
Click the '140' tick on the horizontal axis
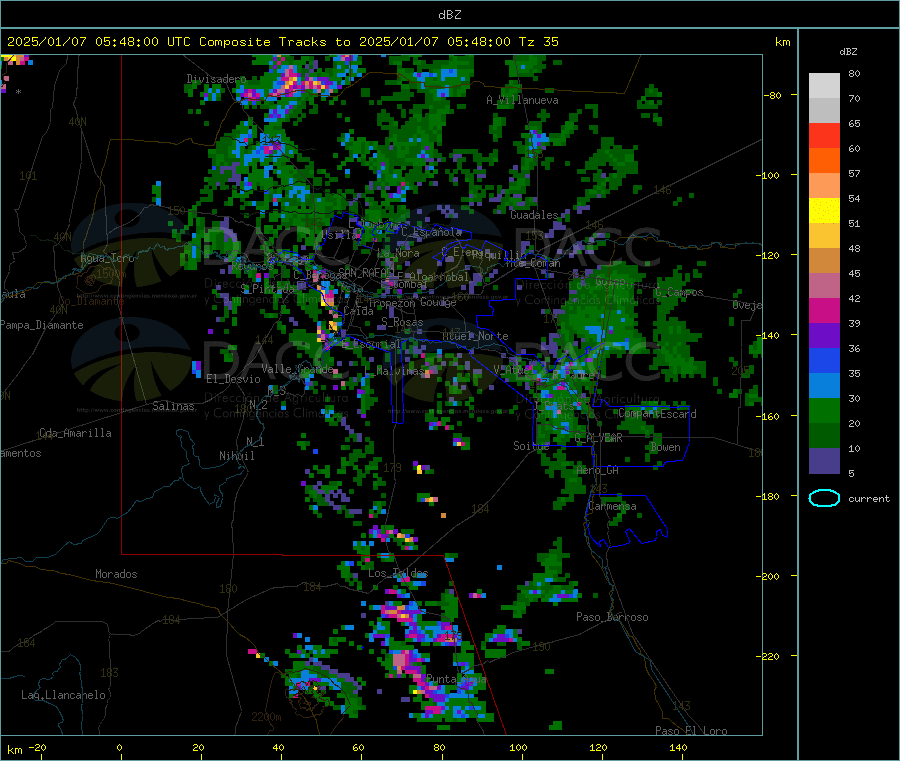tap(678, 747)
